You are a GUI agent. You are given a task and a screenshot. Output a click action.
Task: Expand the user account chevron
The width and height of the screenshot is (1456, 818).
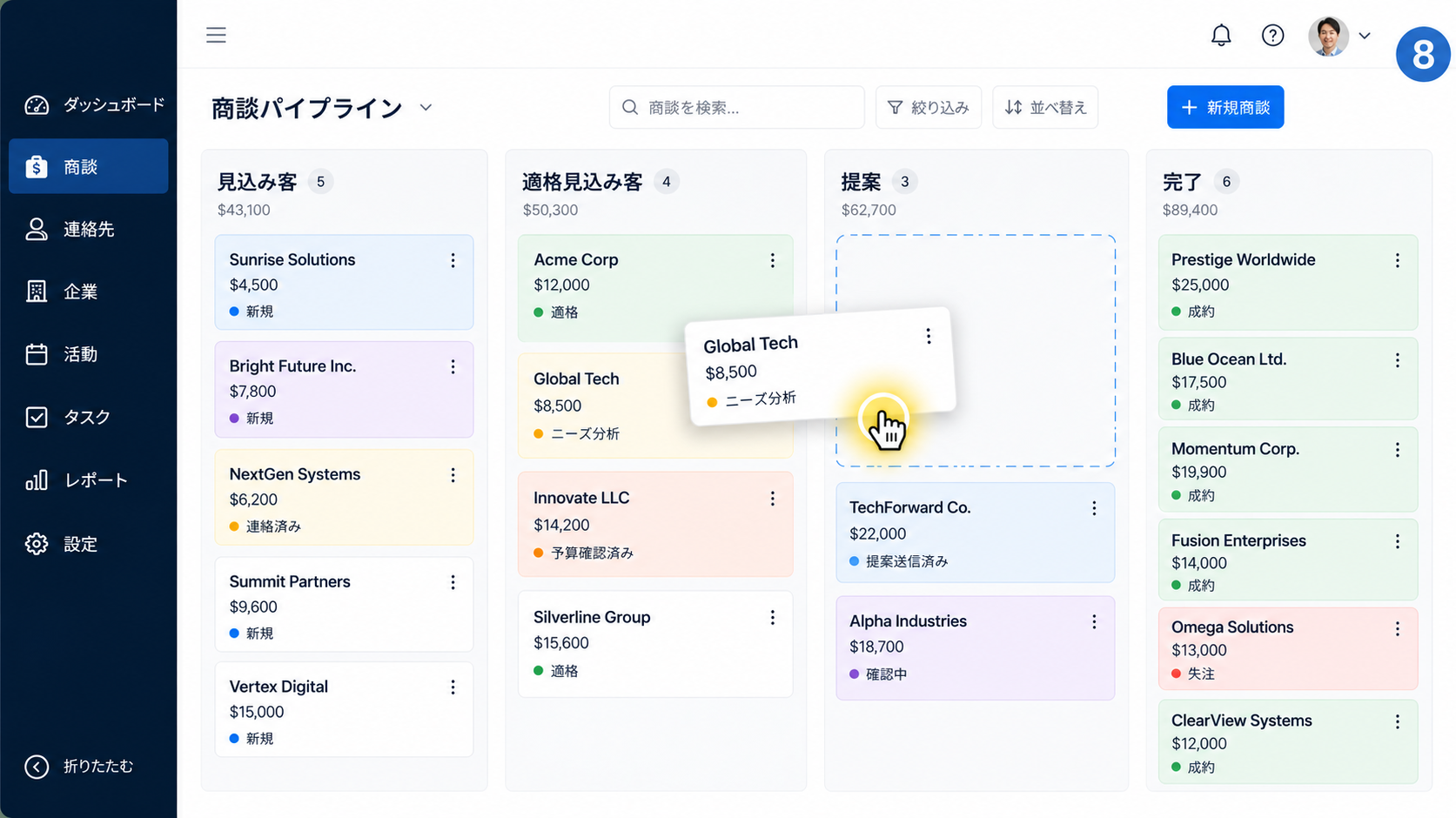[1365, 36]
